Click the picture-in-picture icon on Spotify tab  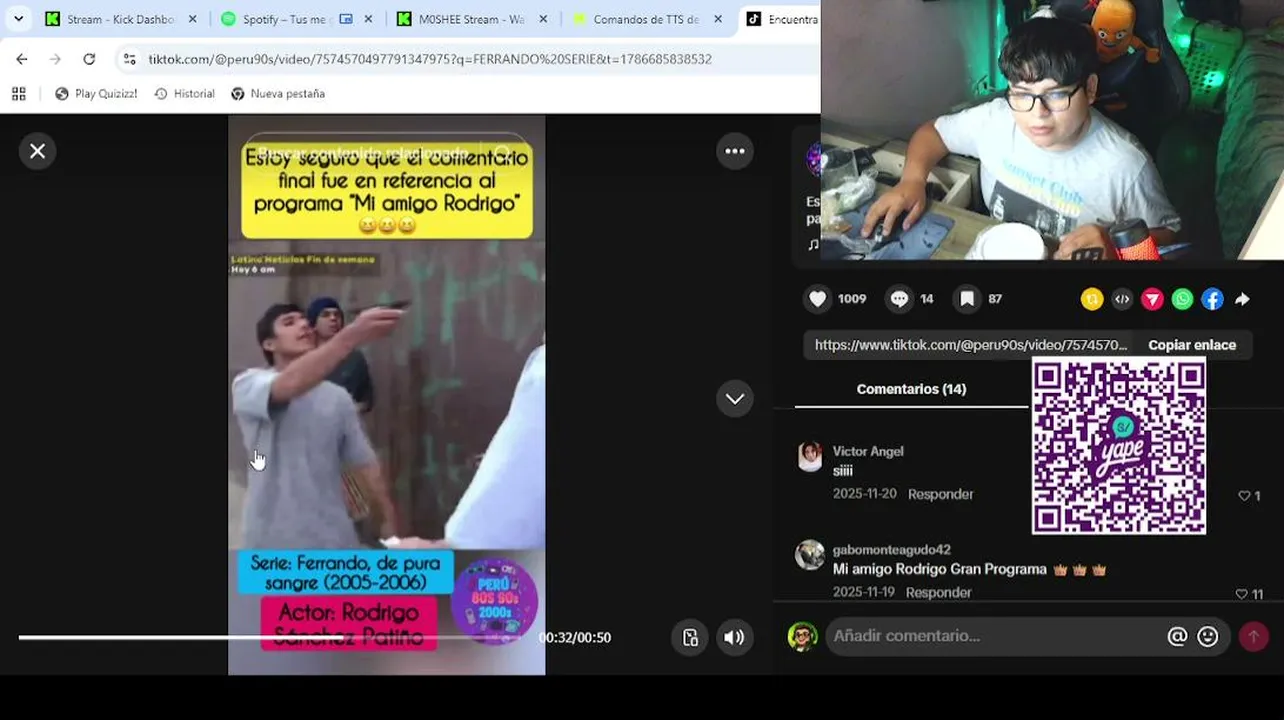point(345,19)
